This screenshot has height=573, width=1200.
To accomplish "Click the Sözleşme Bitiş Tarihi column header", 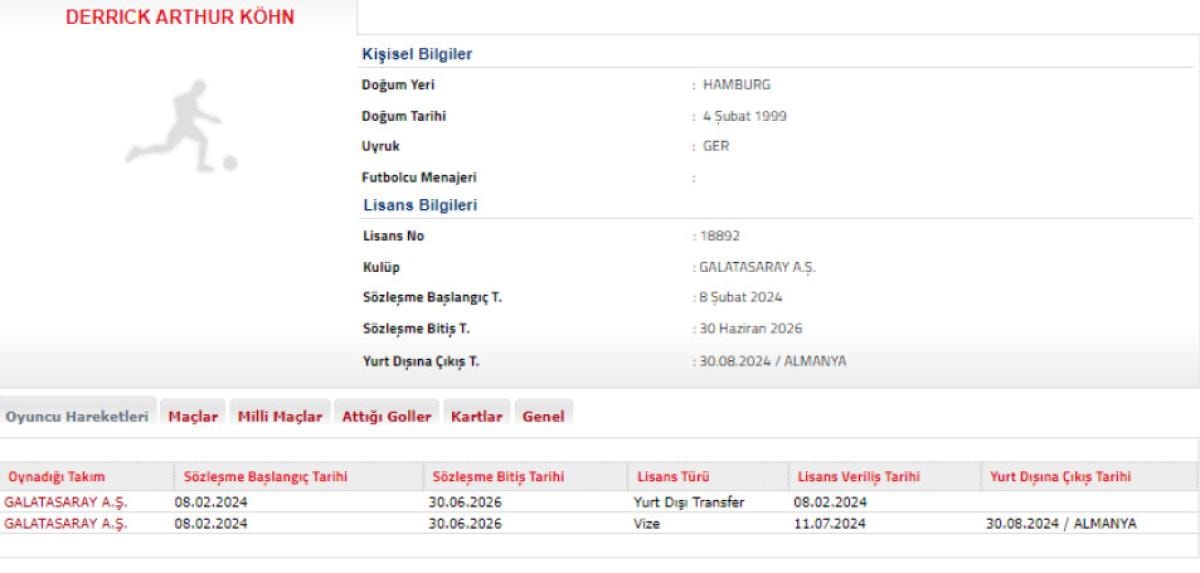I will tap(498, 477).
